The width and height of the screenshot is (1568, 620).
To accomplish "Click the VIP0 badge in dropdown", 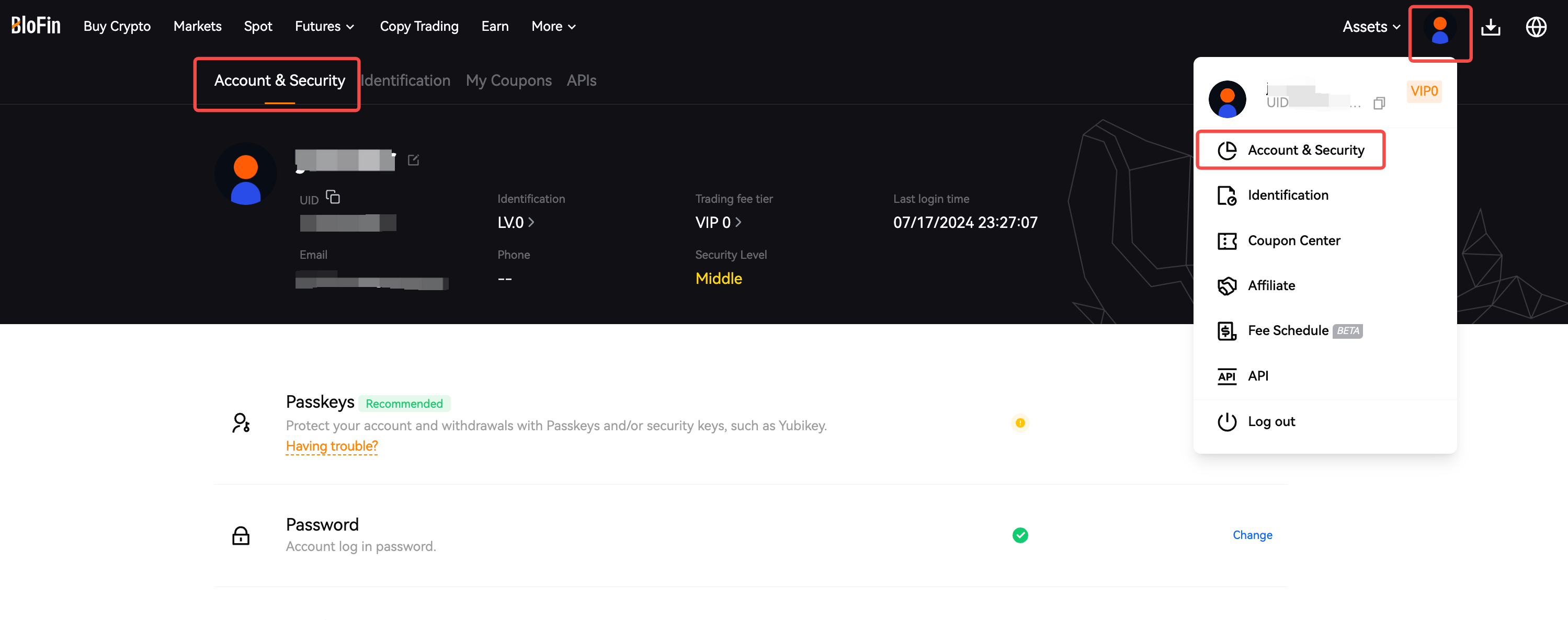I will [x=1424, y=91].
